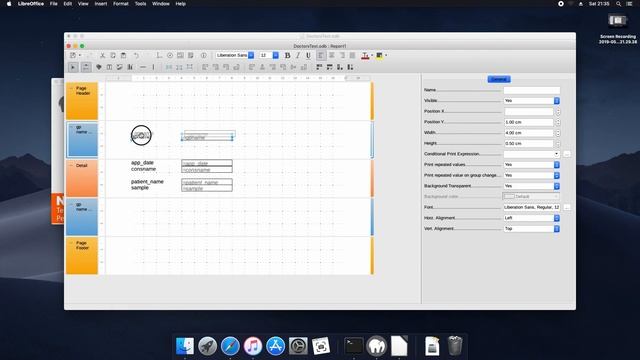The height and width of the screenshot is (360, 640).
Task: Click the Paste clipboard icon
Action: click(123, 55)
